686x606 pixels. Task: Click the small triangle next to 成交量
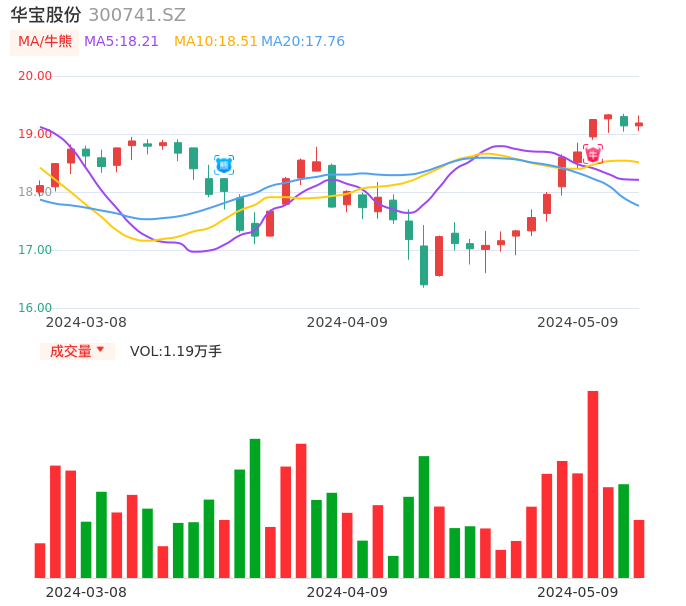(x=100, y=350)
